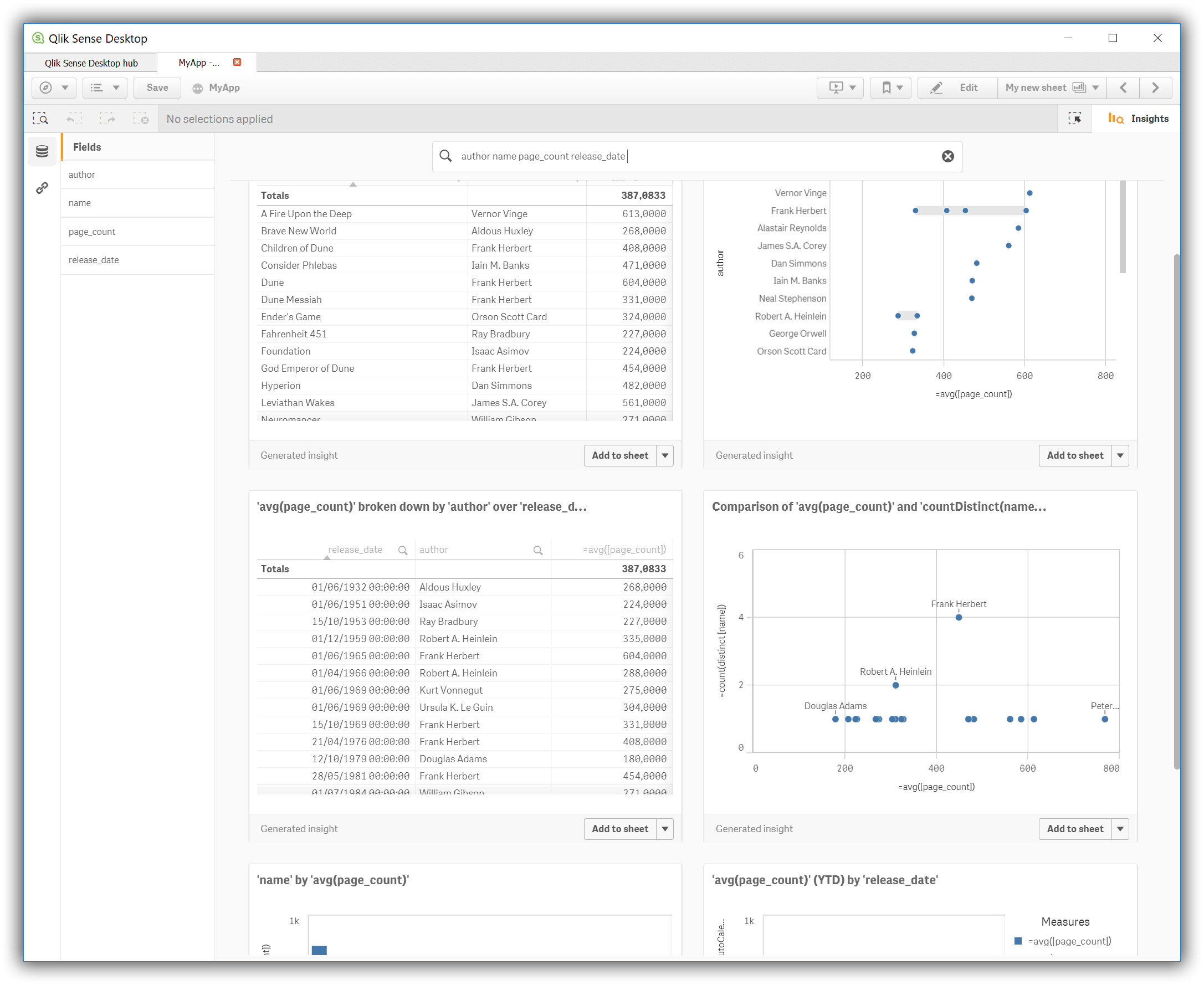Select the author field in Fields panel
Viewport: 1204px width, 985px height.
click(x=81, y=174)
